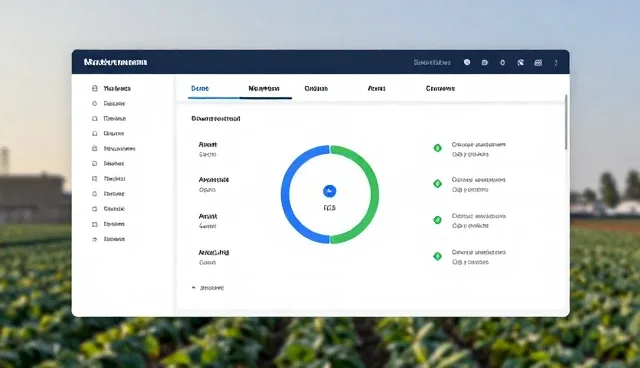Click the square calendar-like icon in the header
This screenshot has height=368, width=640.
(484, 62)
